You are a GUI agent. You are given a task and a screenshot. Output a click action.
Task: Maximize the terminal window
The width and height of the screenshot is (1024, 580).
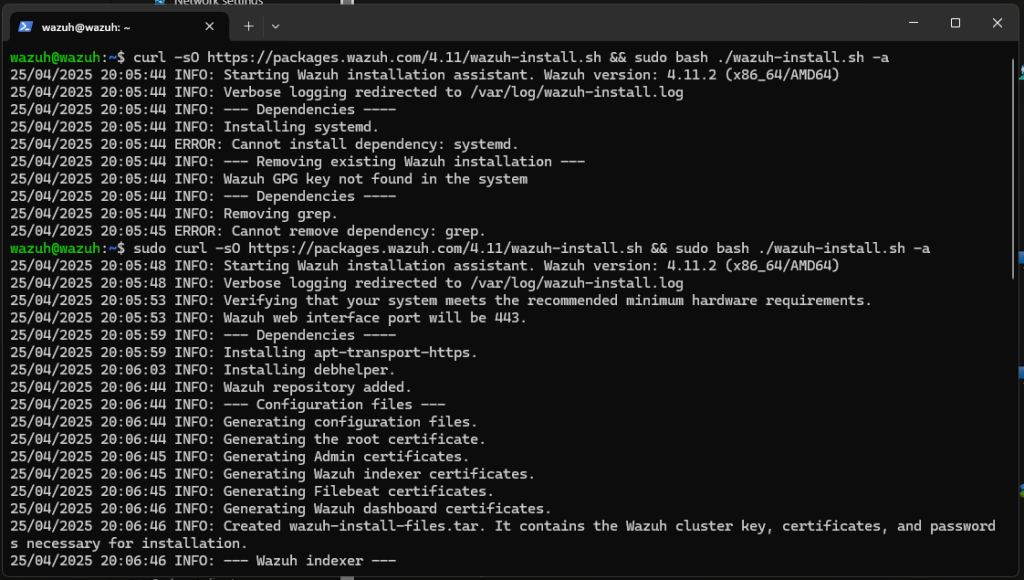point(955,23)
